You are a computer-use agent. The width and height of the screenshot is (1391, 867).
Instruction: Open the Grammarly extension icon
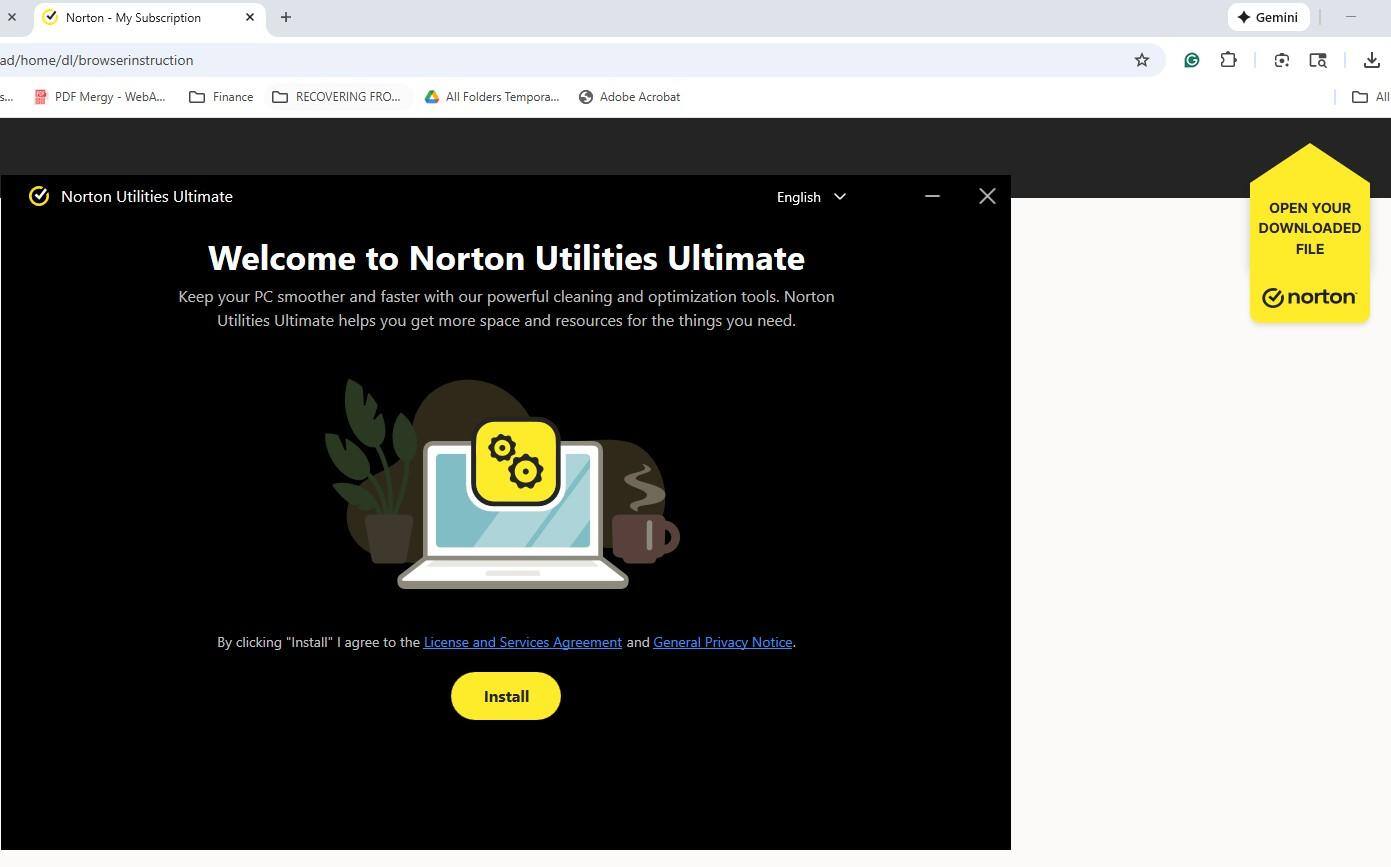pyautogui.click(x=1191, y=60)
